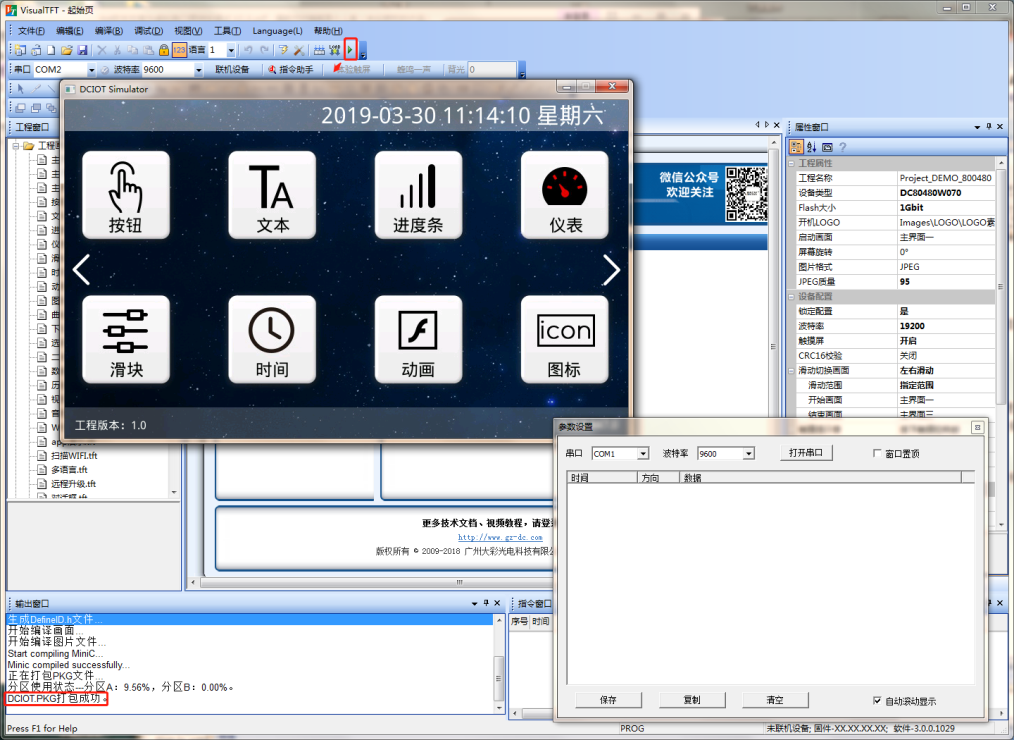Enable the 窗口置顶 checkbox

point(878,453)
